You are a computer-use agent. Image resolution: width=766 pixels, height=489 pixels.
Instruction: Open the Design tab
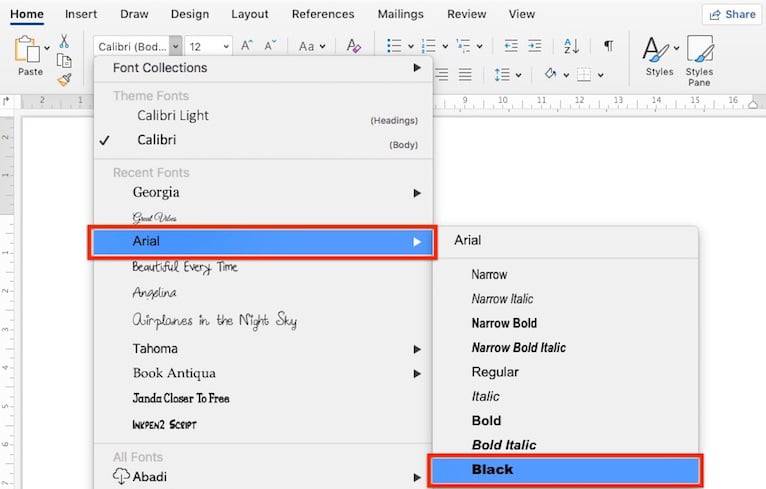click(x=190, y=14)
